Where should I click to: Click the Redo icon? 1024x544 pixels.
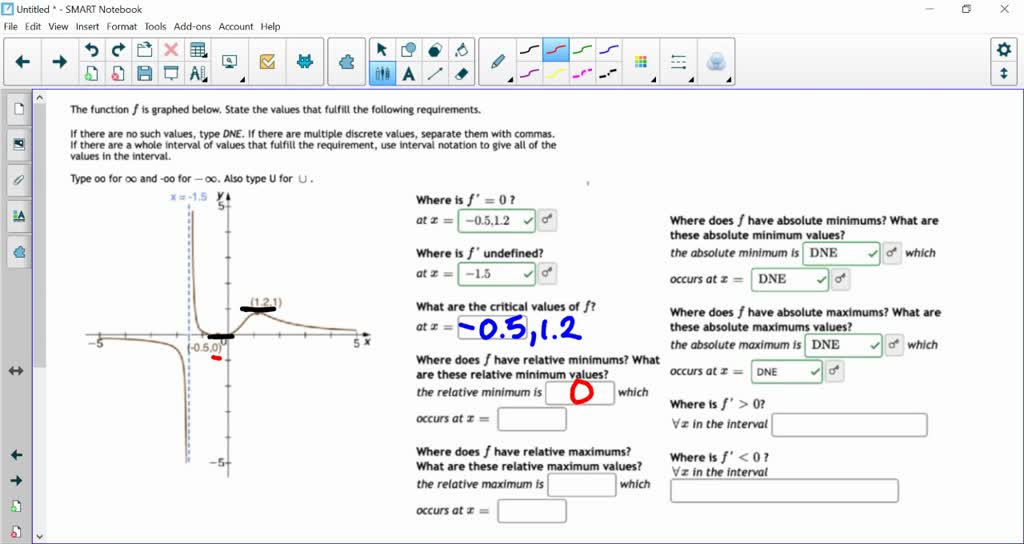tap(118, 50)
